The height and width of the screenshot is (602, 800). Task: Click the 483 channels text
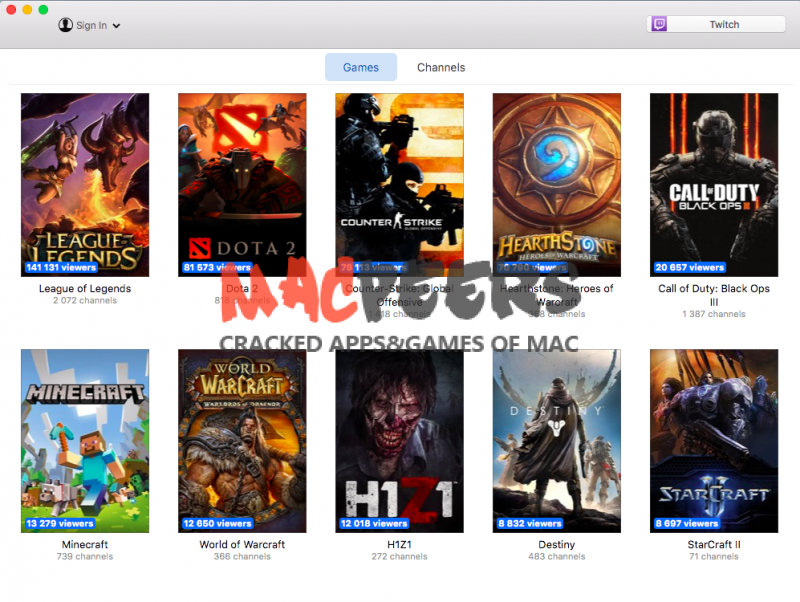tap(557, 557)
